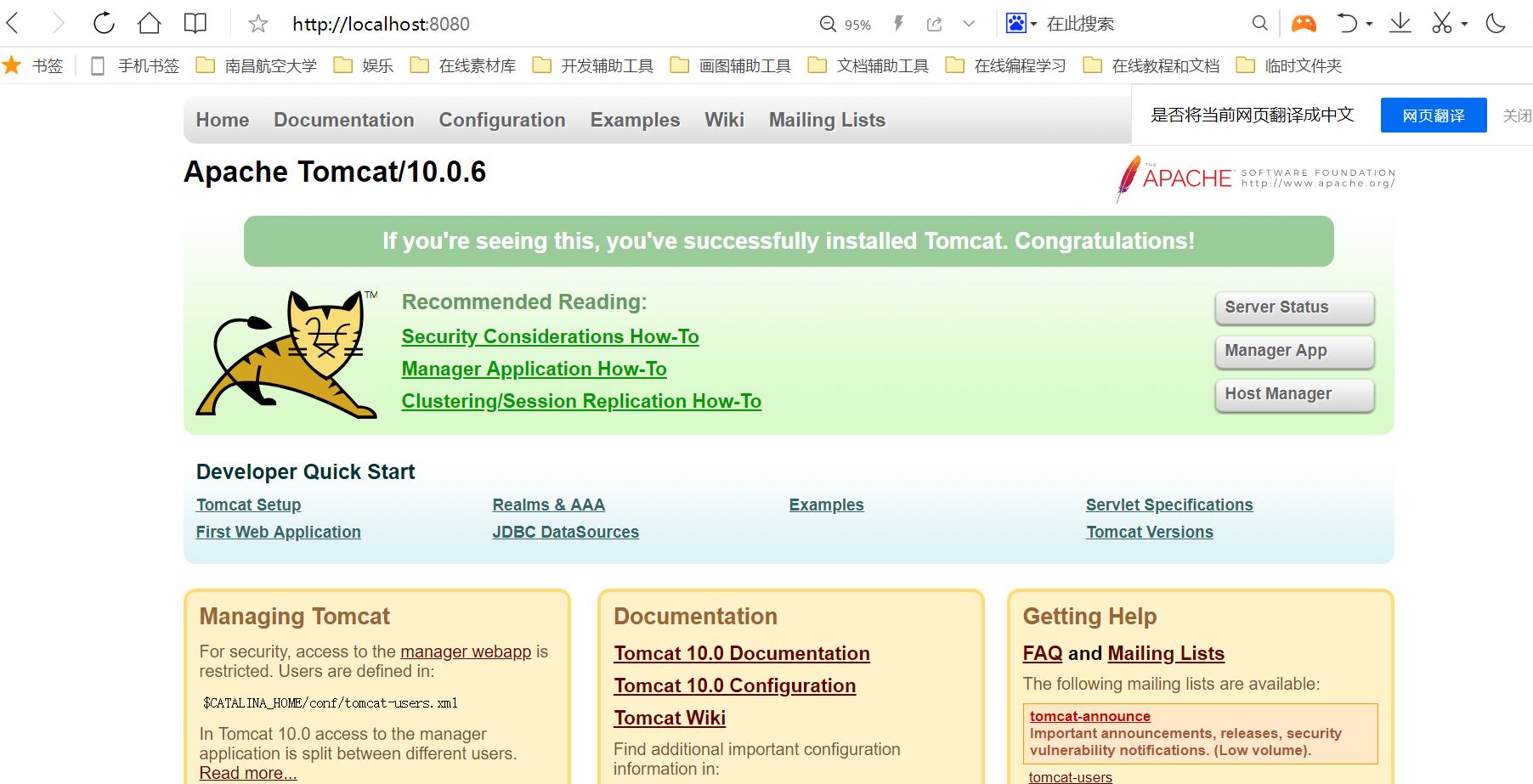
Task: Open the manager webapp link
Action: coord(466,651)
